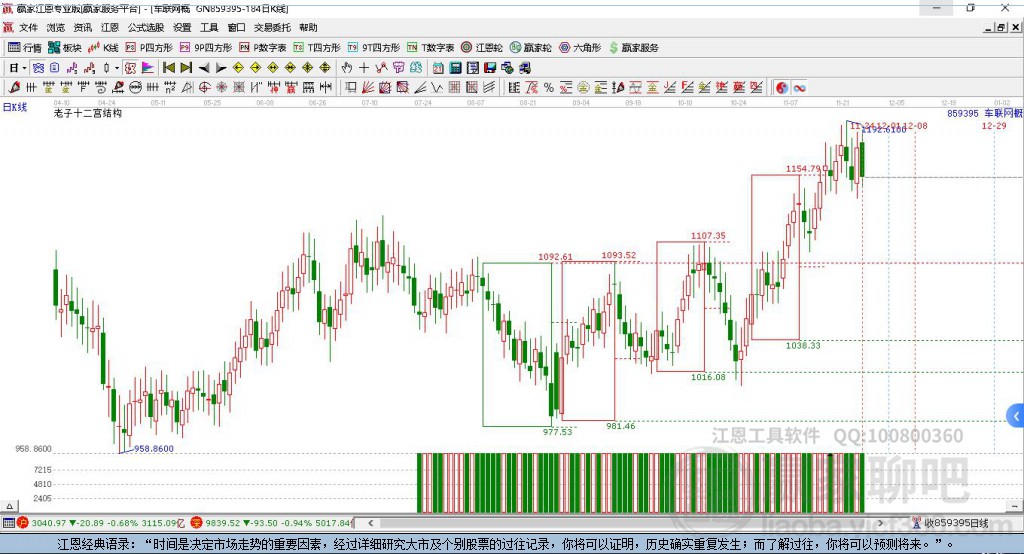Click the black right arrow icon
Viewport: 1024px width, 554px height.
click(x=221, y=68)
